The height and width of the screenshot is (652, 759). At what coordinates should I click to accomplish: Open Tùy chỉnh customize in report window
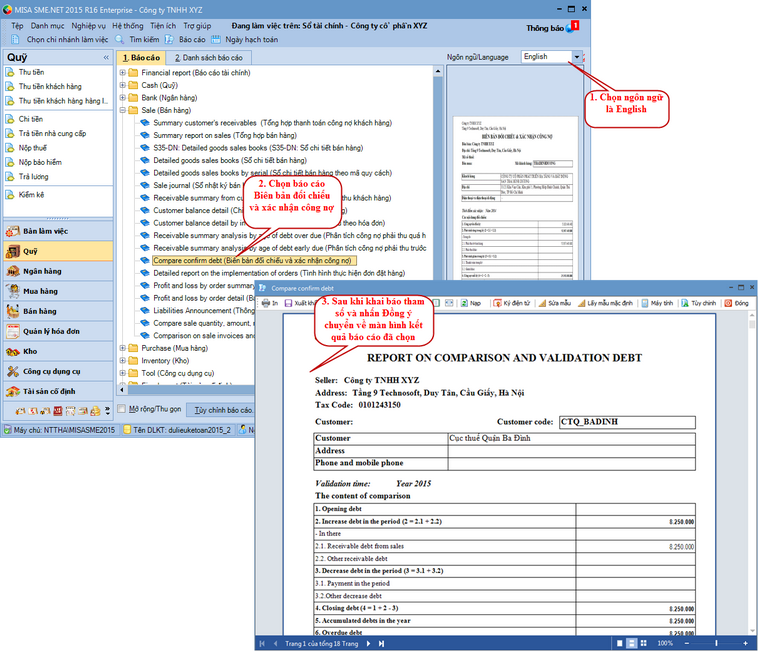(698, 303)
